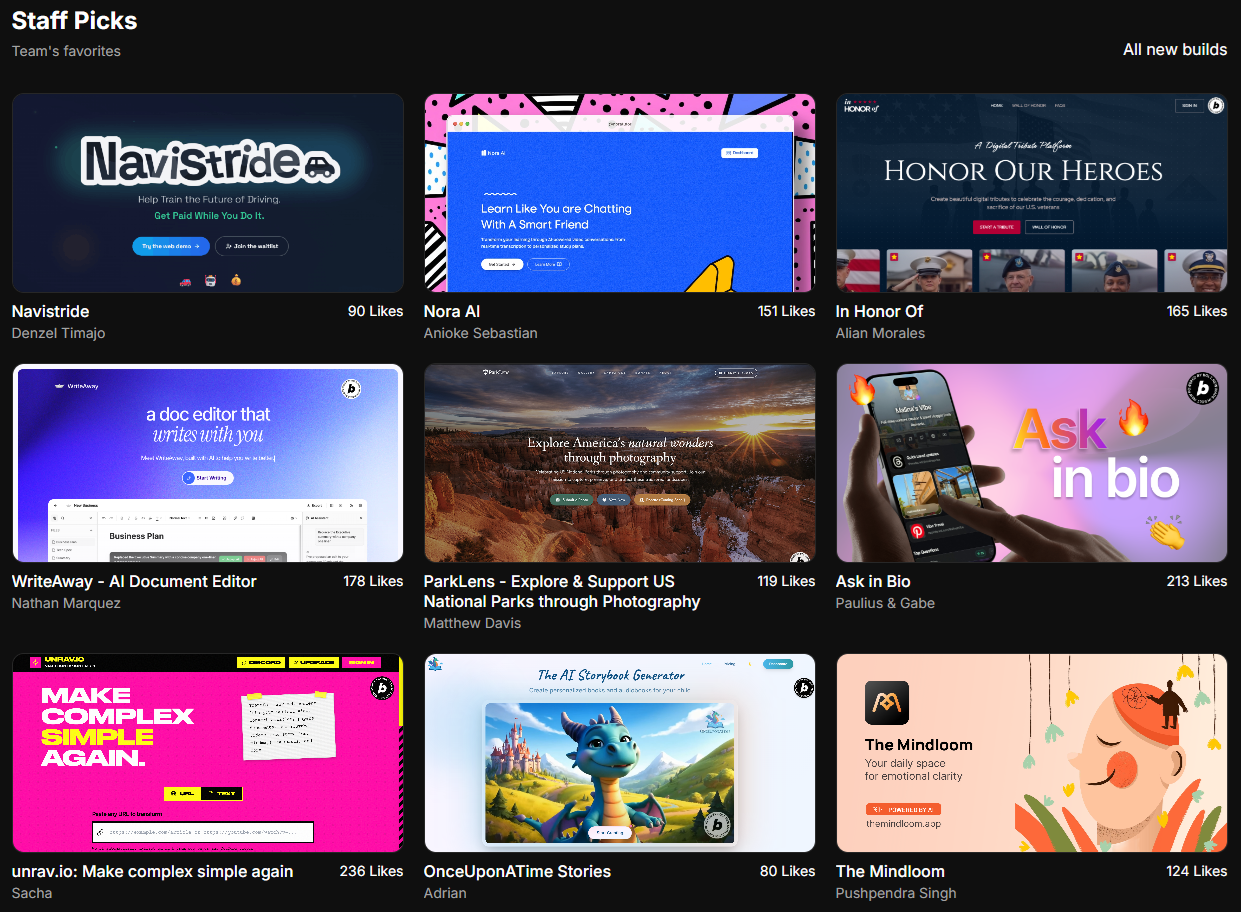Click the Navistride car logo icon
Screen dimensions: 1241x912
(x=320, y=166)
